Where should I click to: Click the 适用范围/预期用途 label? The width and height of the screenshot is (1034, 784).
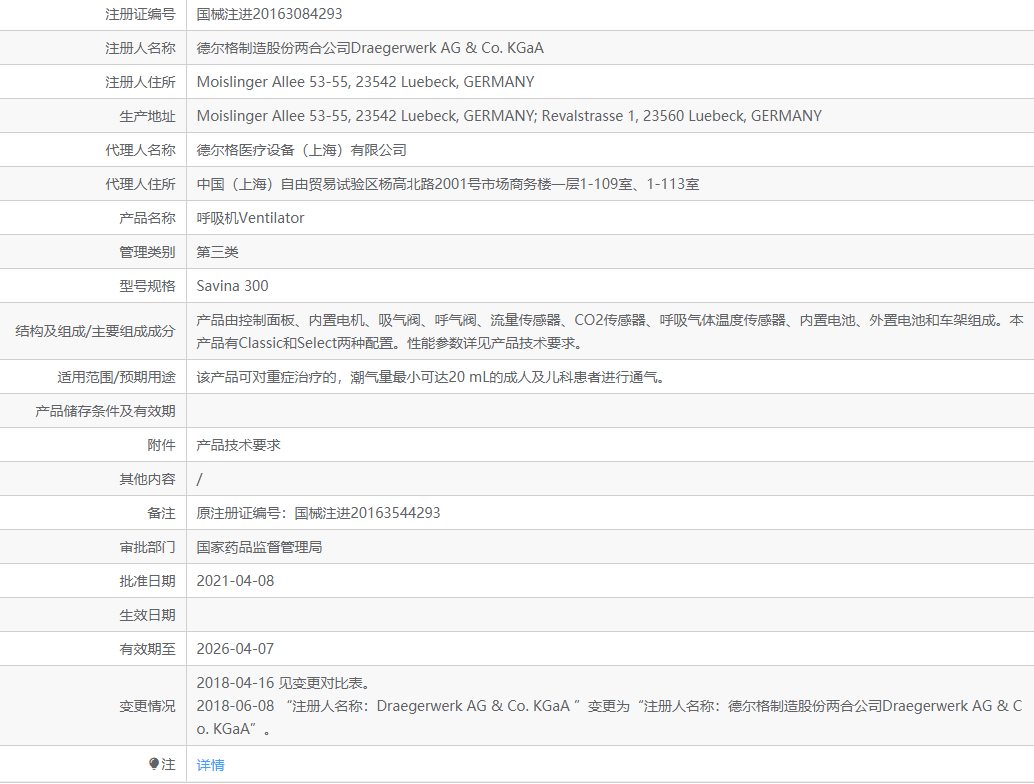117,377
